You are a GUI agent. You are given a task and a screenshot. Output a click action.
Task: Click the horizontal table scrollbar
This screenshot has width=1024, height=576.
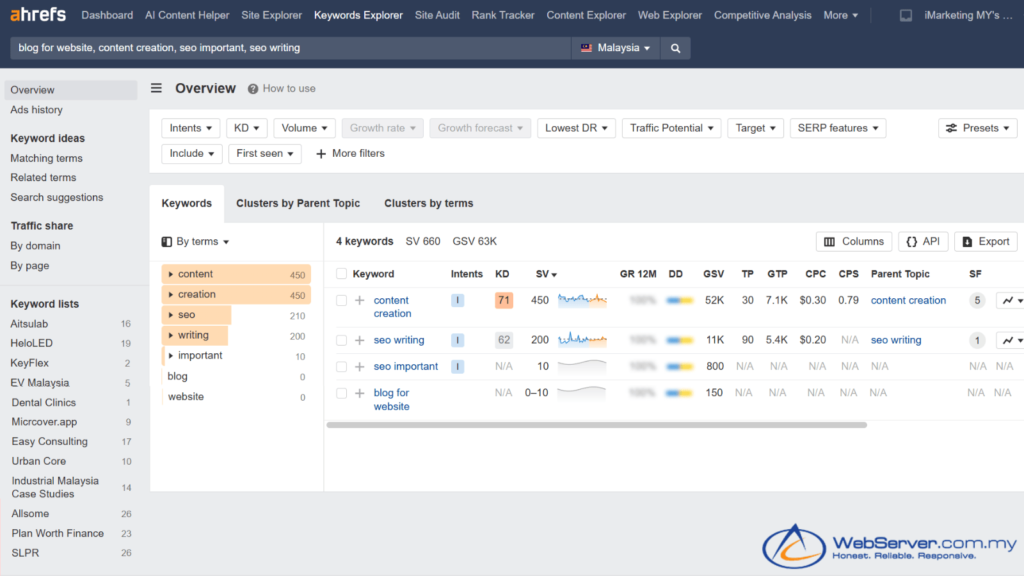tap(596, 425)
